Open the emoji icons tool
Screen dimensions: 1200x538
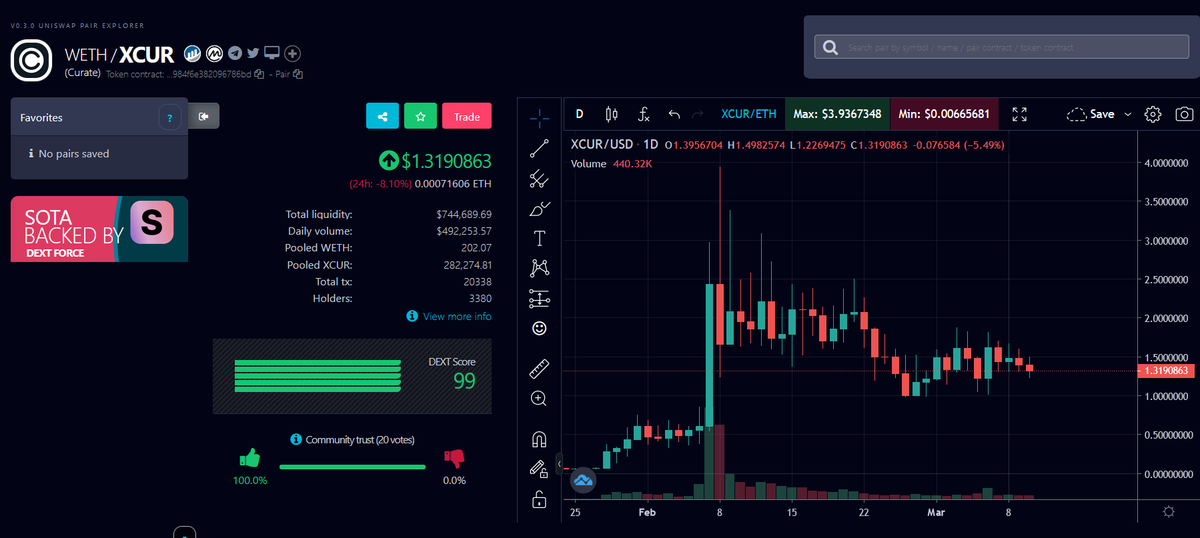(539, 327)
